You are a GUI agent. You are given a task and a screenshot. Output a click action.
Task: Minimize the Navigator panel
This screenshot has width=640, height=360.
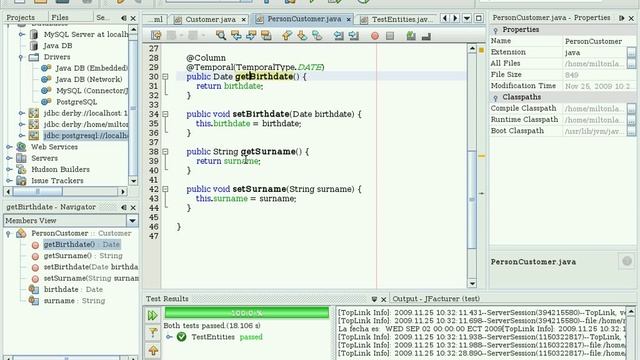tap(124, 207)
